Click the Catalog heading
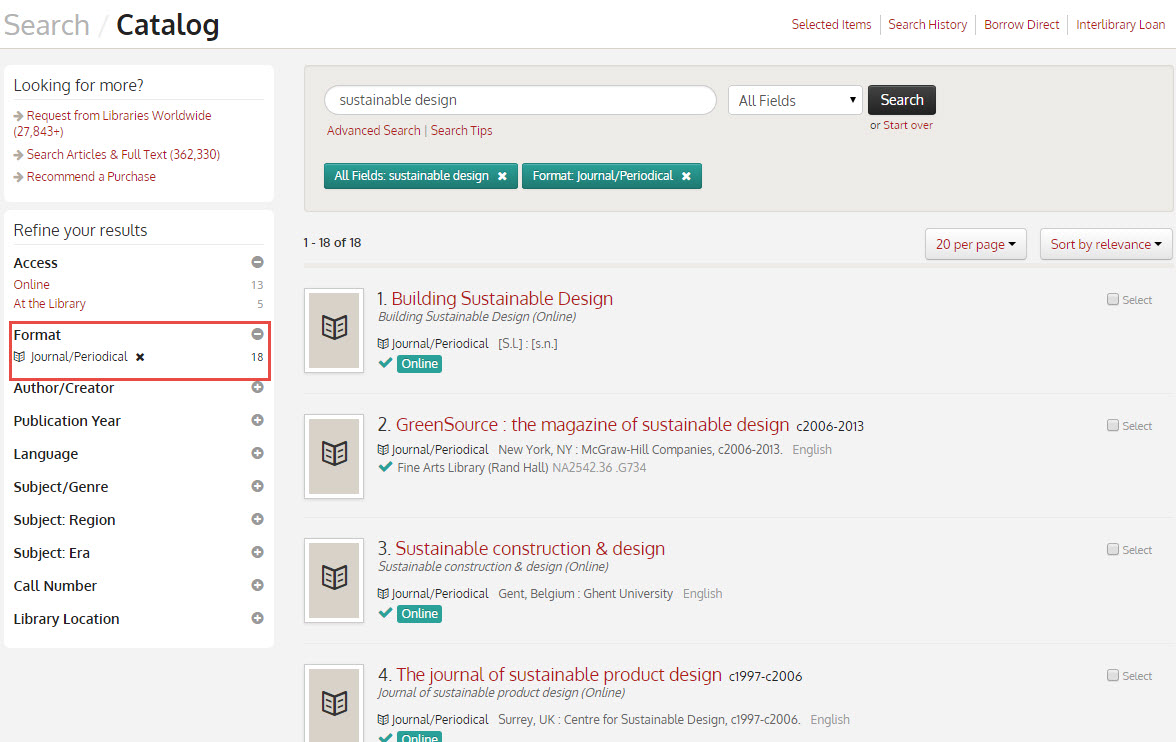The height and width of the screenshot is (742, 1176). 168,26
